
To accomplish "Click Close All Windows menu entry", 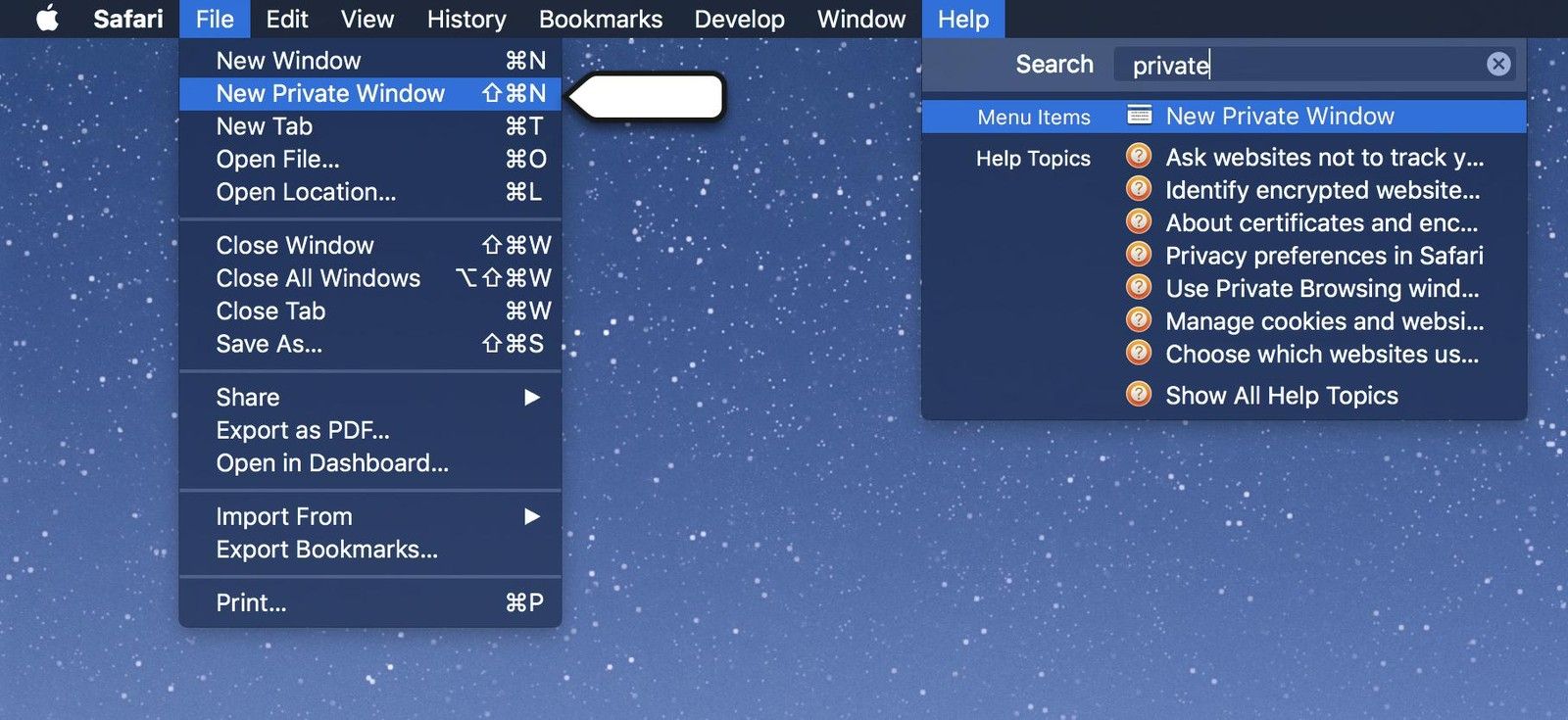I will [318, 278].
